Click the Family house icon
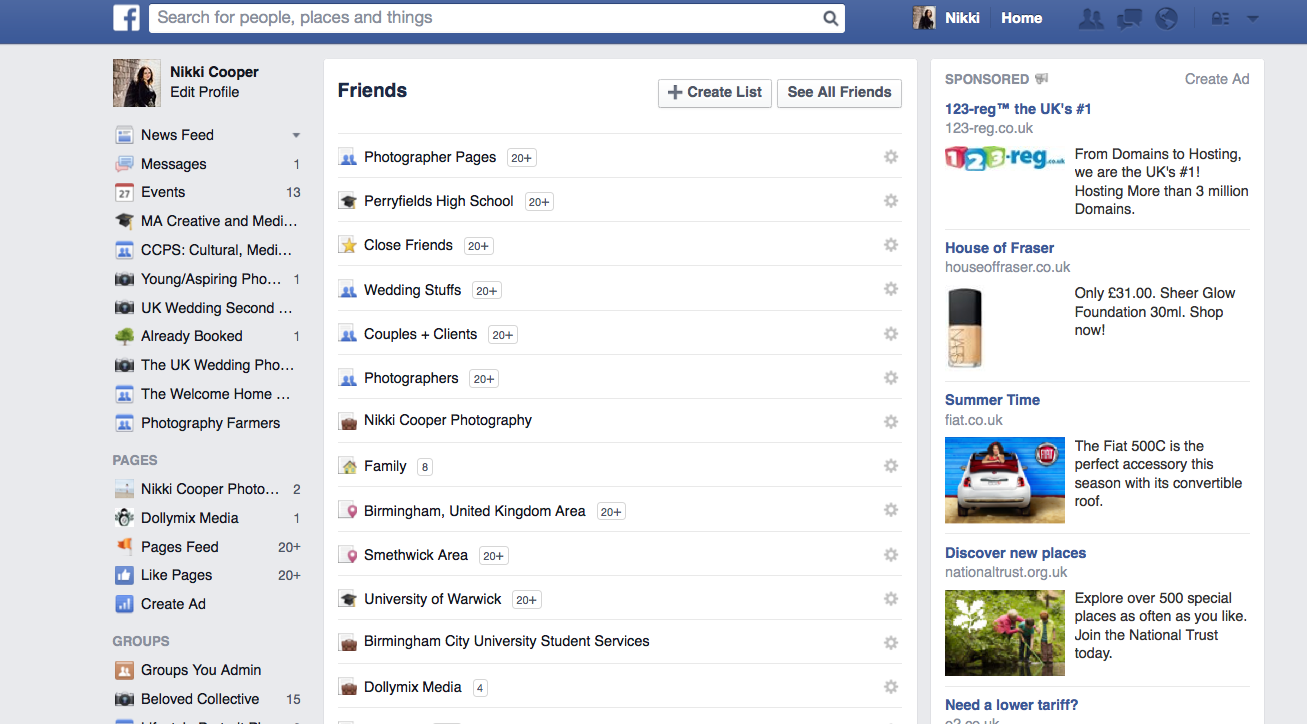 point(348,466)
